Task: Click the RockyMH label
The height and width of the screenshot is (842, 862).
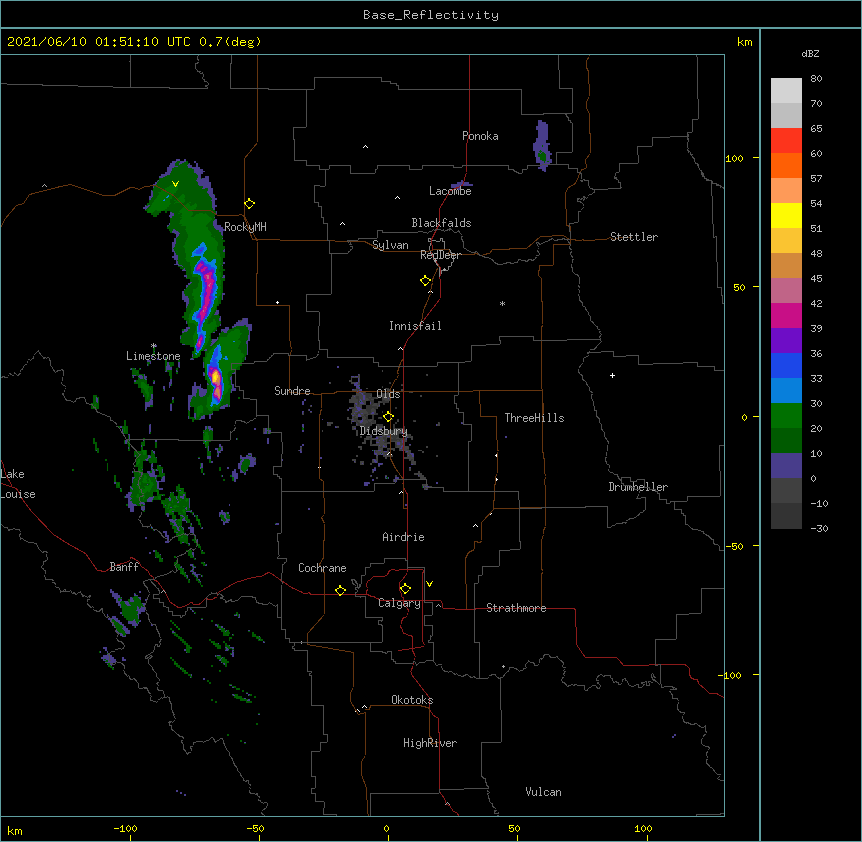Action: tap(245, 226)
